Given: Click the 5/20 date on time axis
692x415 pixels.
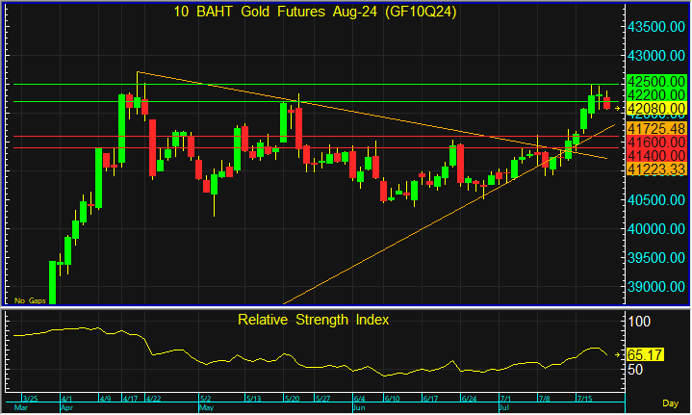Looking at the screenshot, I should coord(291,400).
